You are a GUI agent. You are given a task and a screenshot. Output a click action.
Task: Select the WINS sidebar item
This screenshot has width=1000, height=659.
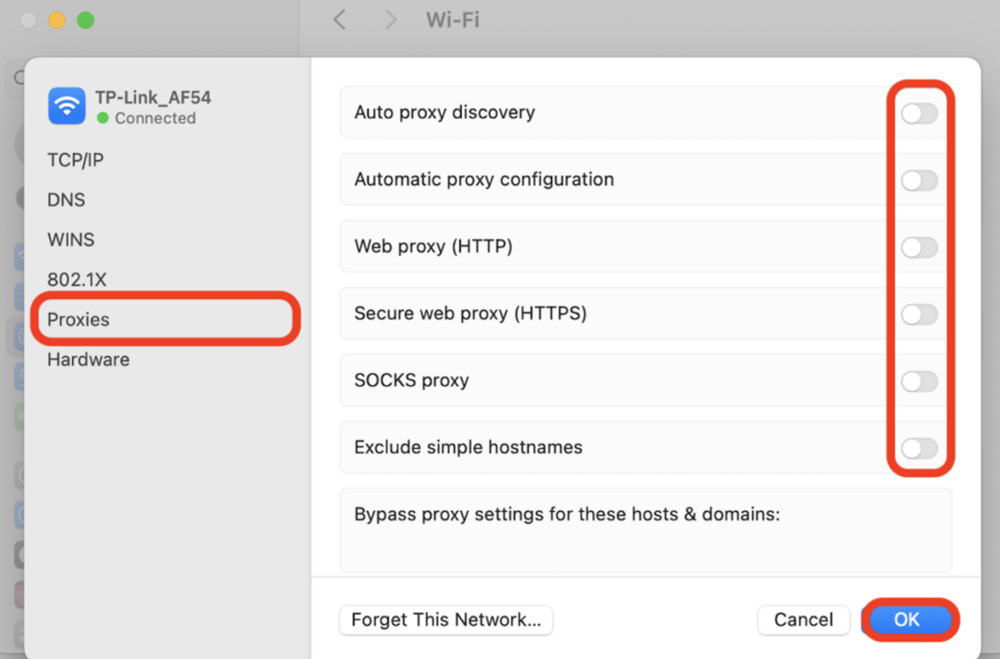pos(70,239)
